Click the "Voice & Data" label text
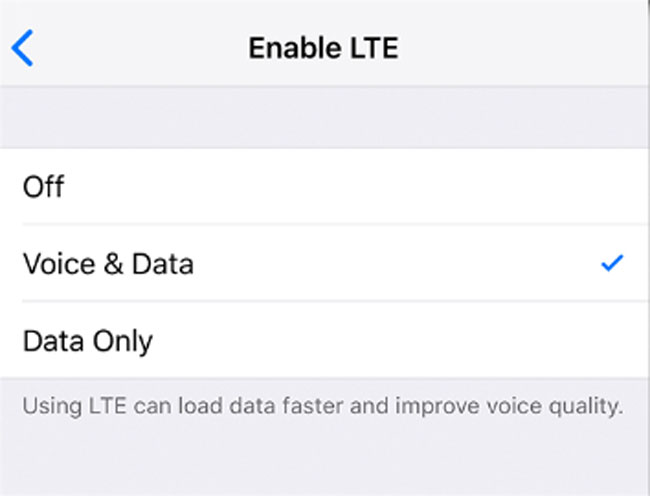The height and width of the screenshot is (496, 650). [108, 264]
